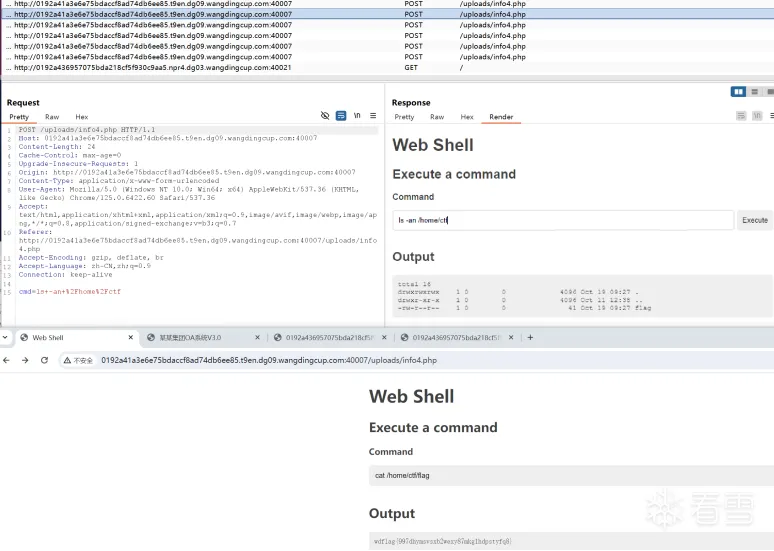Select the Raw tab in Request

[x=52, y=117]
